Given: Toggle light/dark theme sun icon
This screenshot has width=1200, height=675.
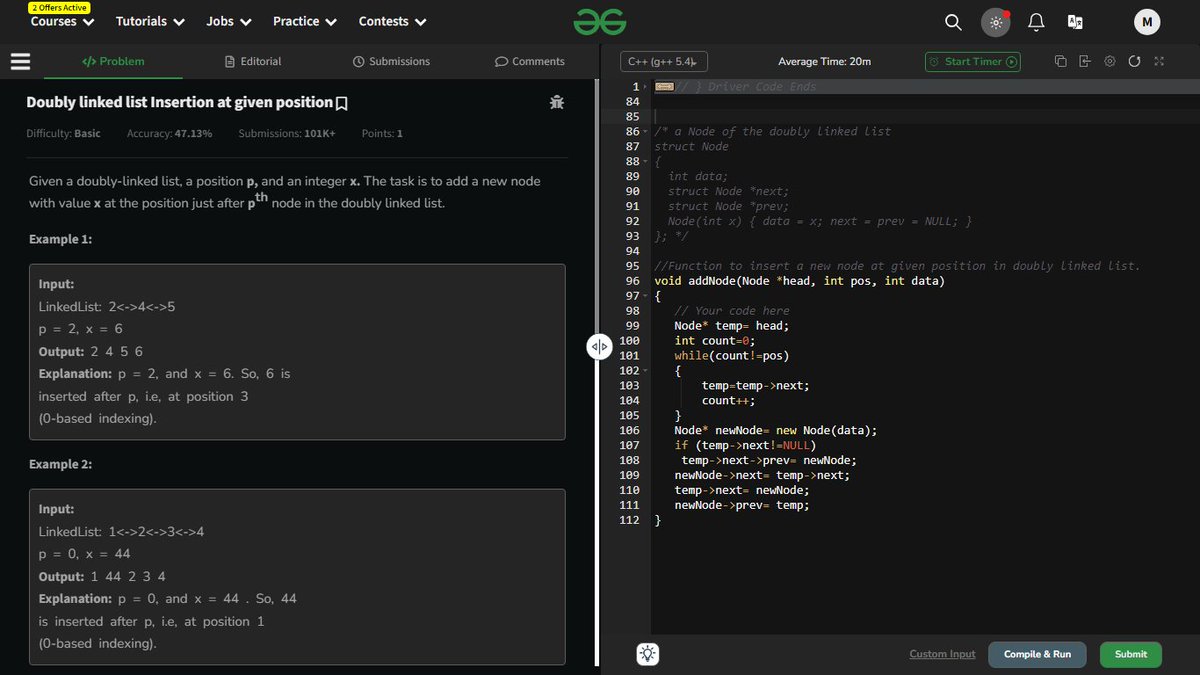Looking at the screenshot, I should (995, 22).
